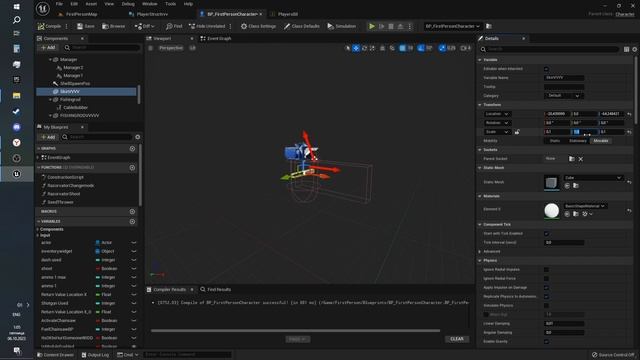Open the Content Drawer
This screenshot has width=640, height=360.
pos(56,355)
